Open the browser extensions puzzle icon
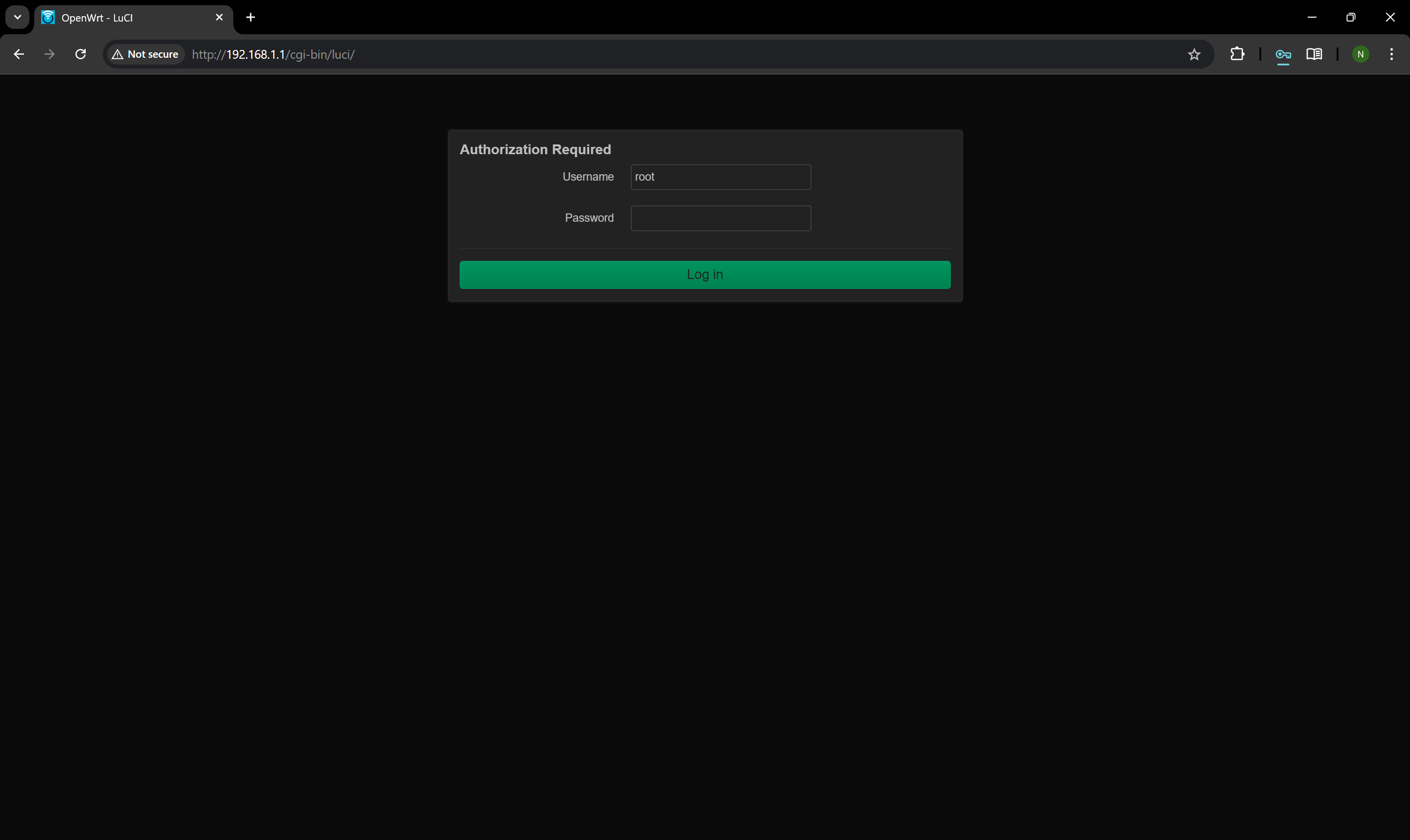 tap(1238, 54)
